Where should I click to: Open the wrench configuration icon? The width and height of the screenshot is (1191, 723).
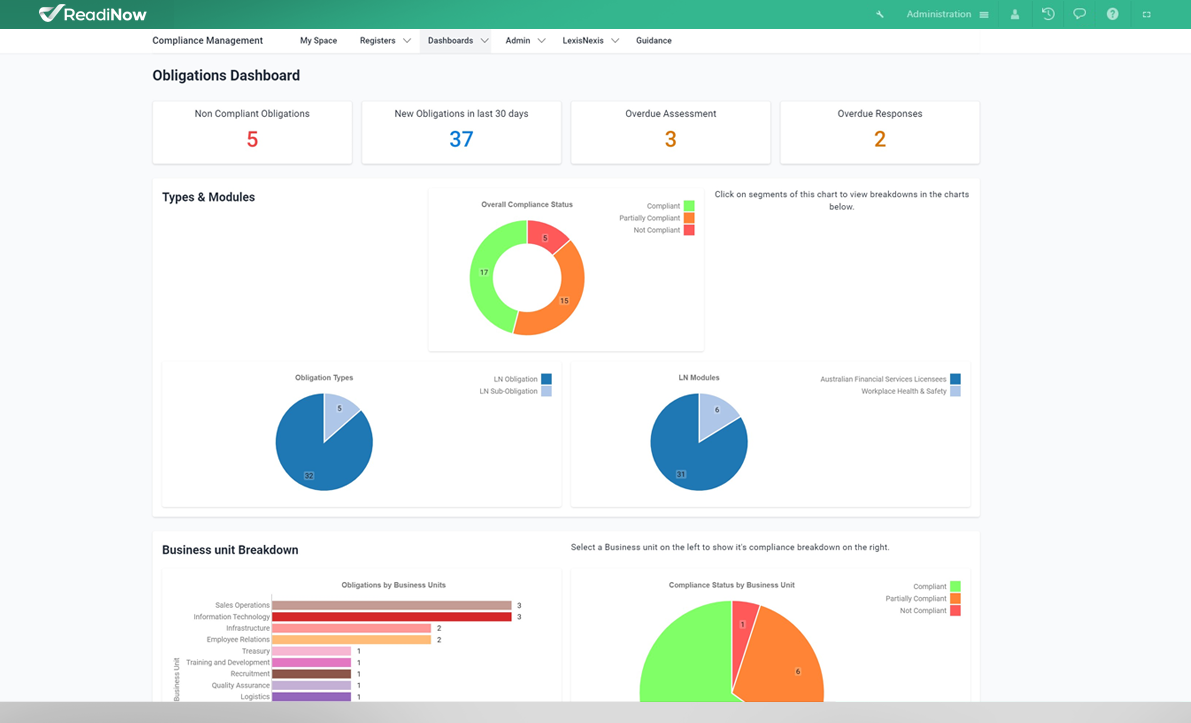click(880, 14)
